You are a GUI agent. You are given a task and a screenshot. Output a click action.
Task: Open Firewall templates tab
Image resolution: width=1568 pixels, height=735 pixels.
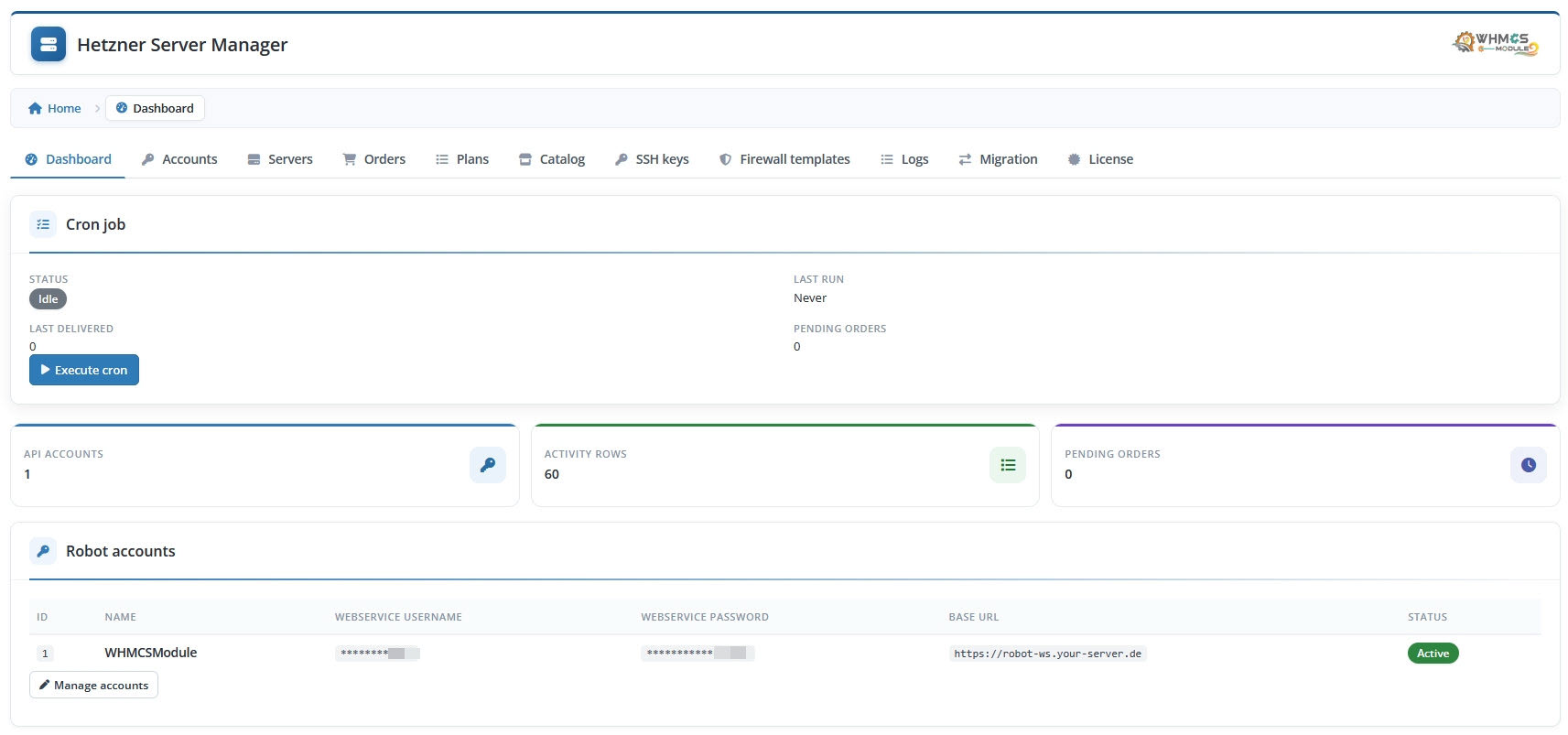[784, 159]
